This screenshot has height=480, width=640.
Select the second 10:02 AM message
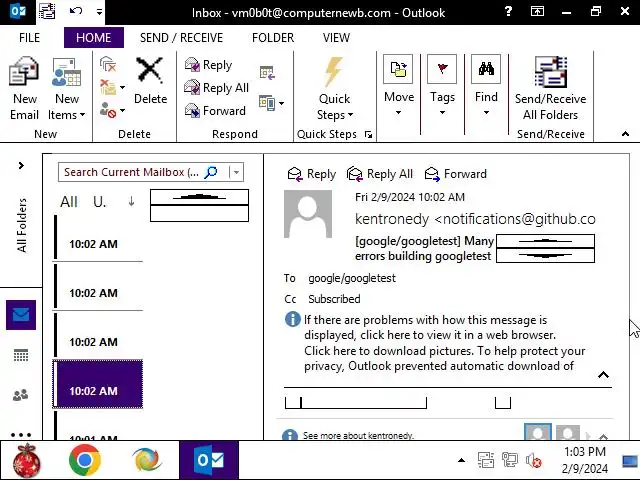[98, 286]
